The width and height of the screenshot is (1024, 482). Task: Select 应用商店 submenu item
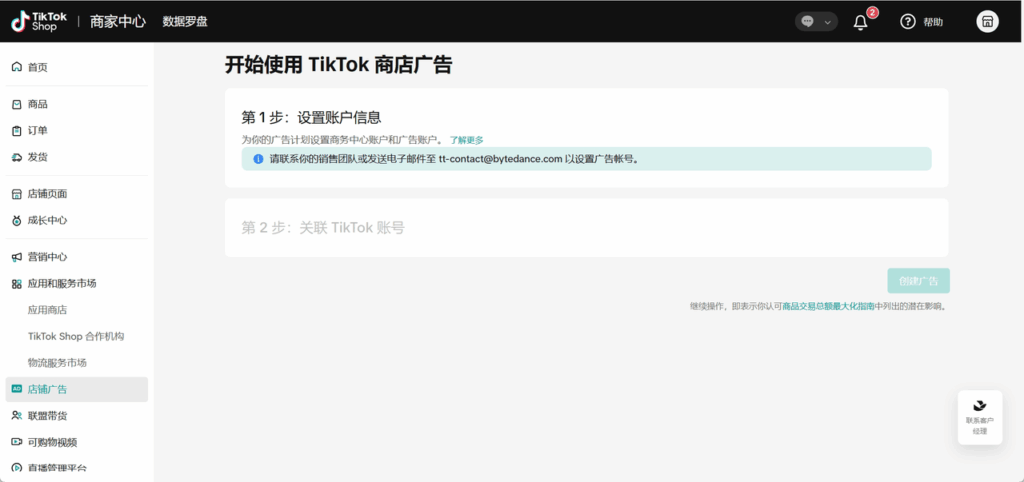point(48,310)
